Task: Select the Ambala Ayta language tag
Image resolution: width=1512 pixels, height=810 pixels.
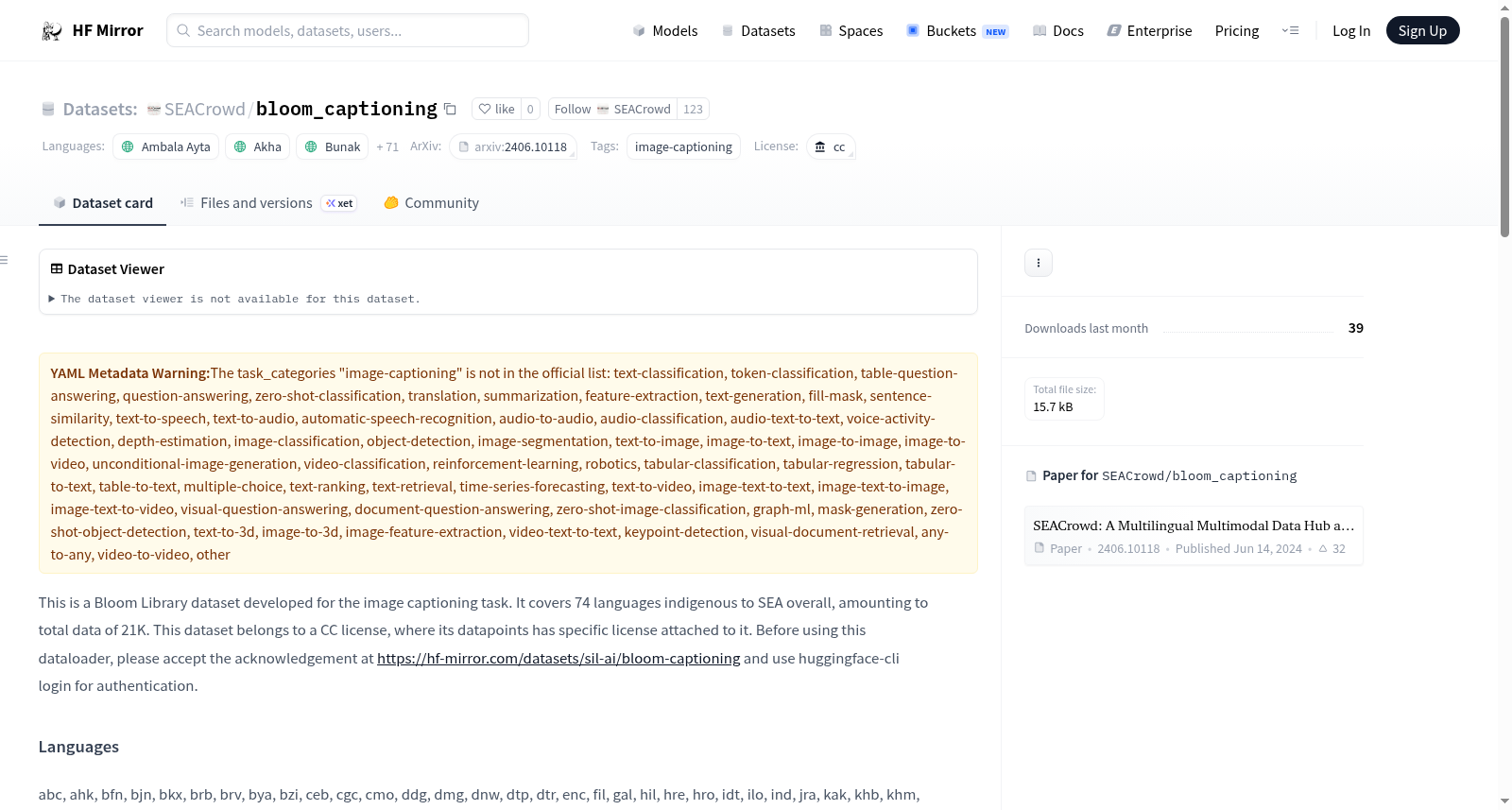Action: pyautogui.click(x=166, y=147)
